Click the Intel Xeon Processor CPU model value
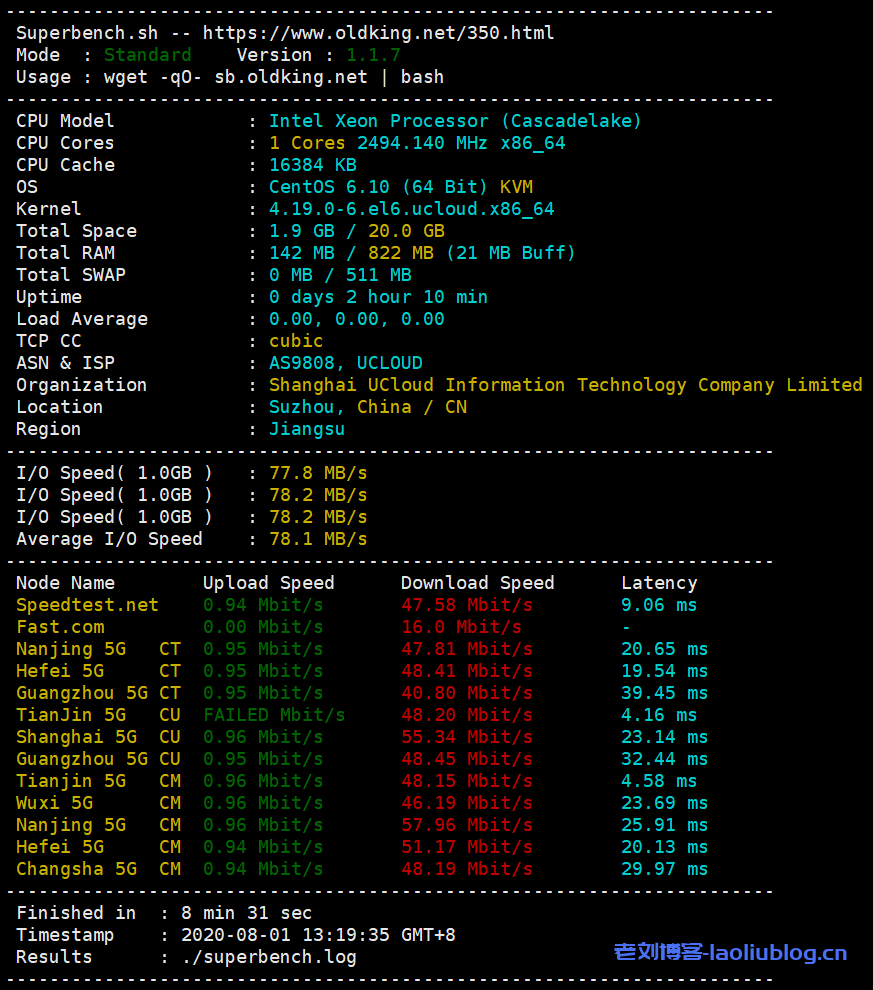Viewport: 873px width, 990px height. point(455,121)
